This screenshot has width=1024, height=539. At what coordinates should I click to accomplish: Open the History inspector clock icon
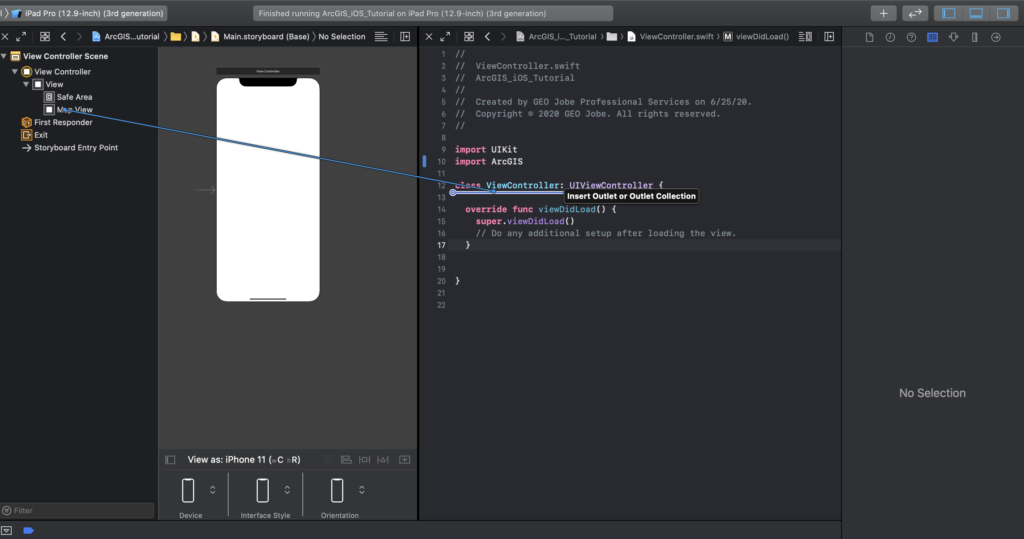(x=890, y=37)
